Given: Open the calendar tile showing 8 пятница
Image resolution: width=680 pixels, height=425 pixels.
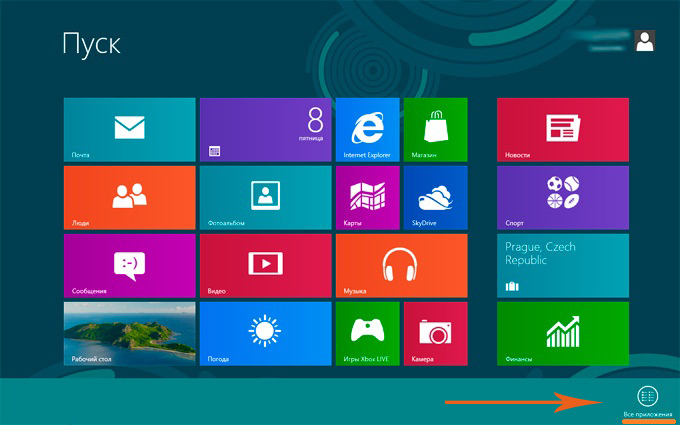Looking at the screenshot, I should click(265, 130).
